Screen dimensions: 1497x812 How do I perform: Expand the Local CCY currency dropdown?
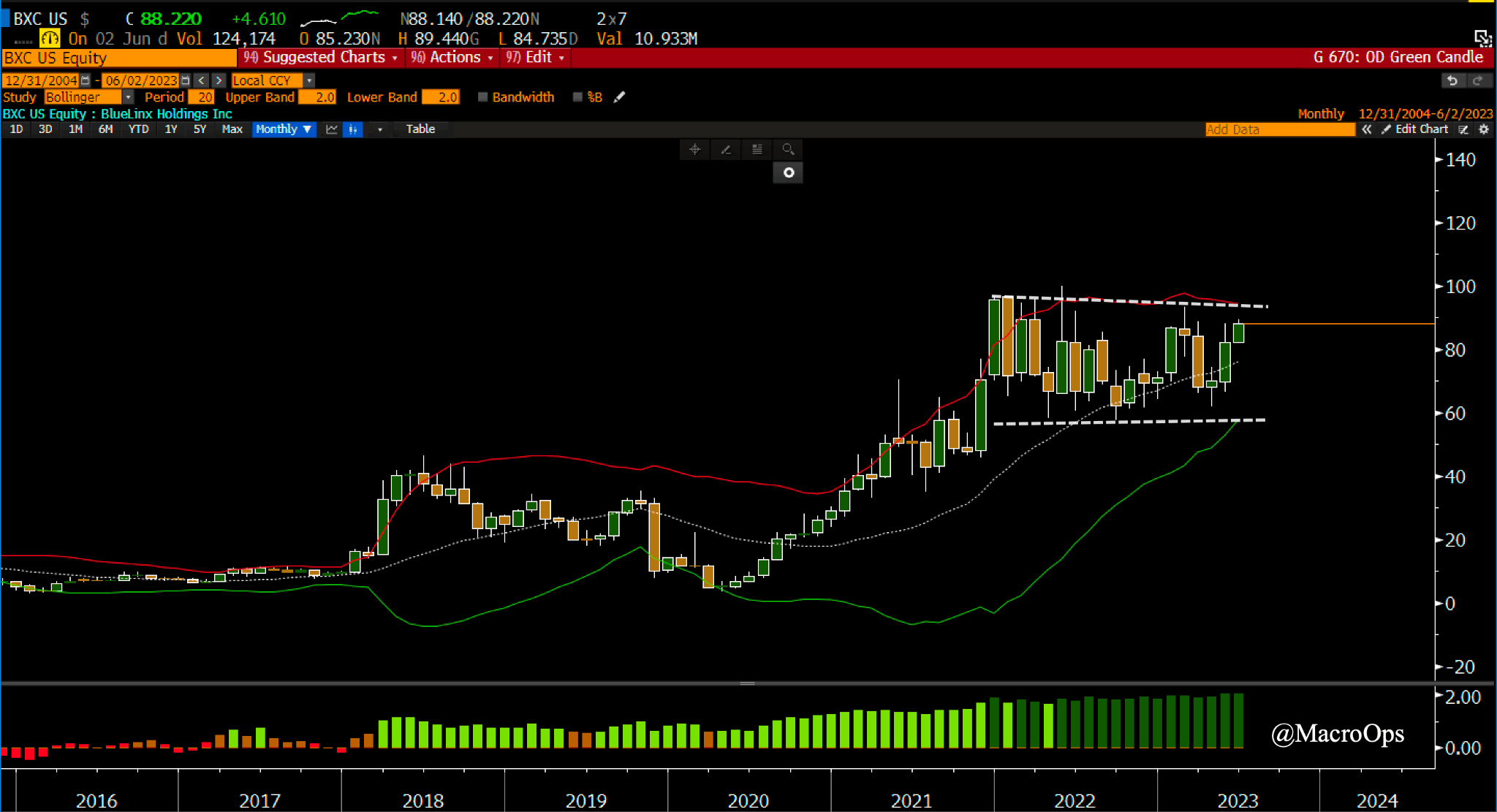click(x=309, y=80)
